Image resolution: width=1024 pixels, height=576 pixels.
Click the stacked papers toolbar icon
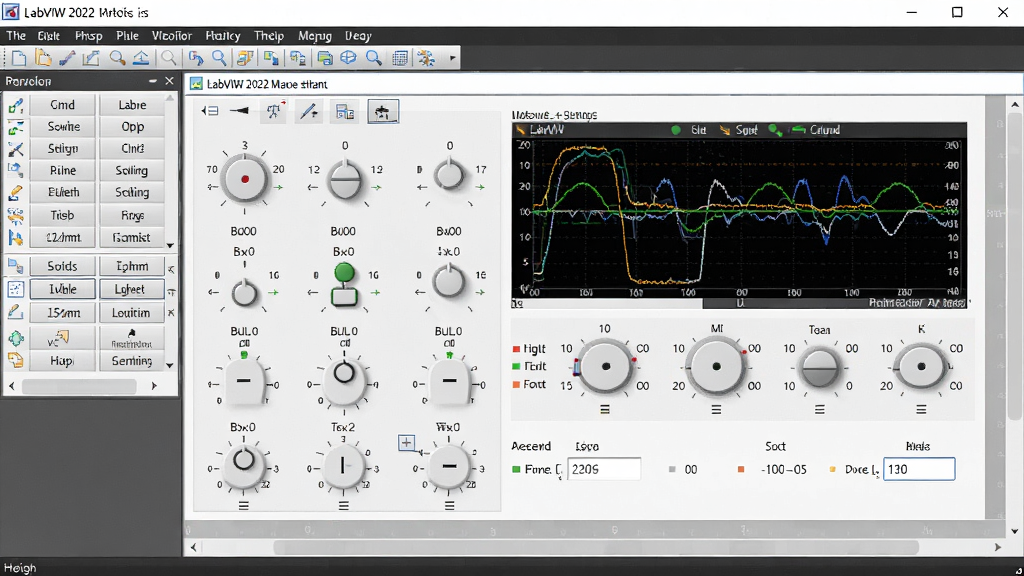245,58
